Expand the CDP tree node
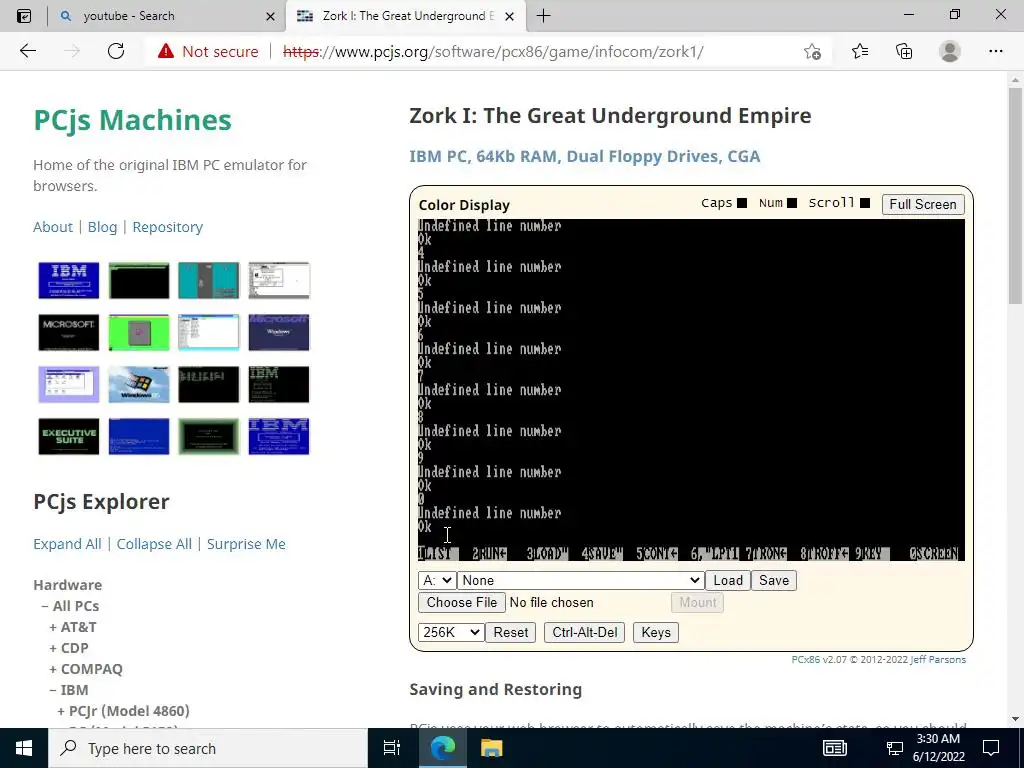 (69, 648)
